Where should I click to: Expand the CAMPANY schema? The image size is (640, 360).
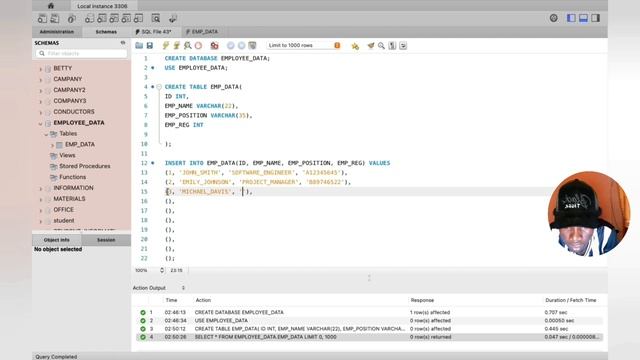click(x=40, y=80)
